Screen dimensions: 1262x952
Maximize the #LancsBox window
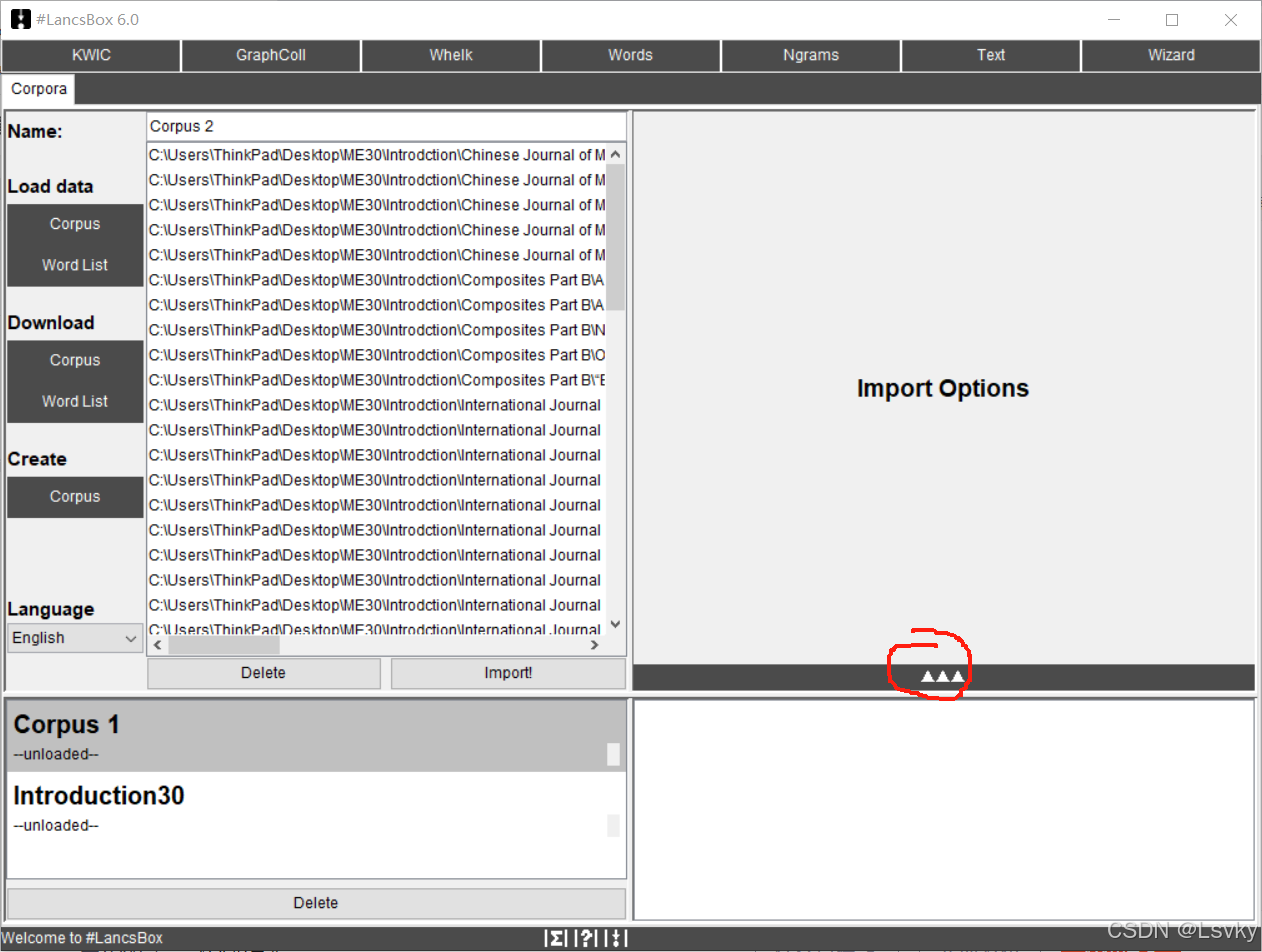tap(1172, 20)
